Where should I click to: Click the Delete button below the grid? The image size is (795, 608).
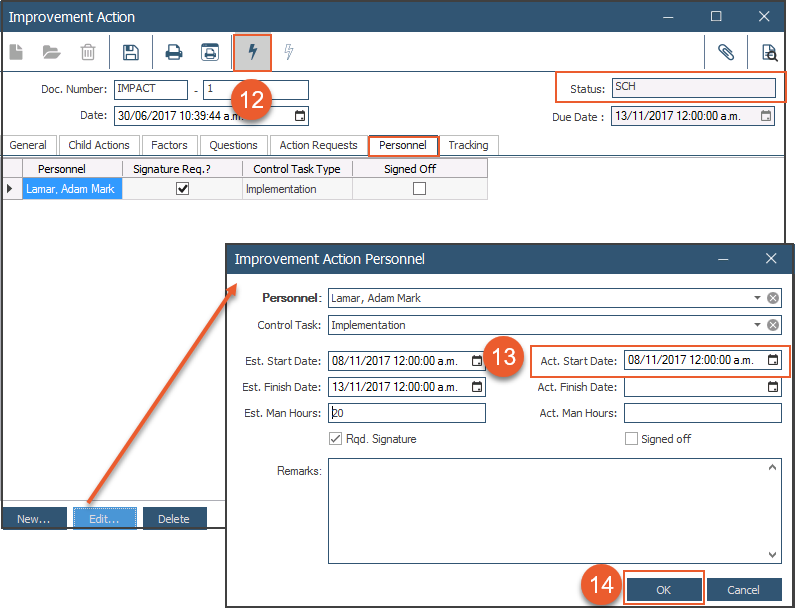(x=174, y=518)
